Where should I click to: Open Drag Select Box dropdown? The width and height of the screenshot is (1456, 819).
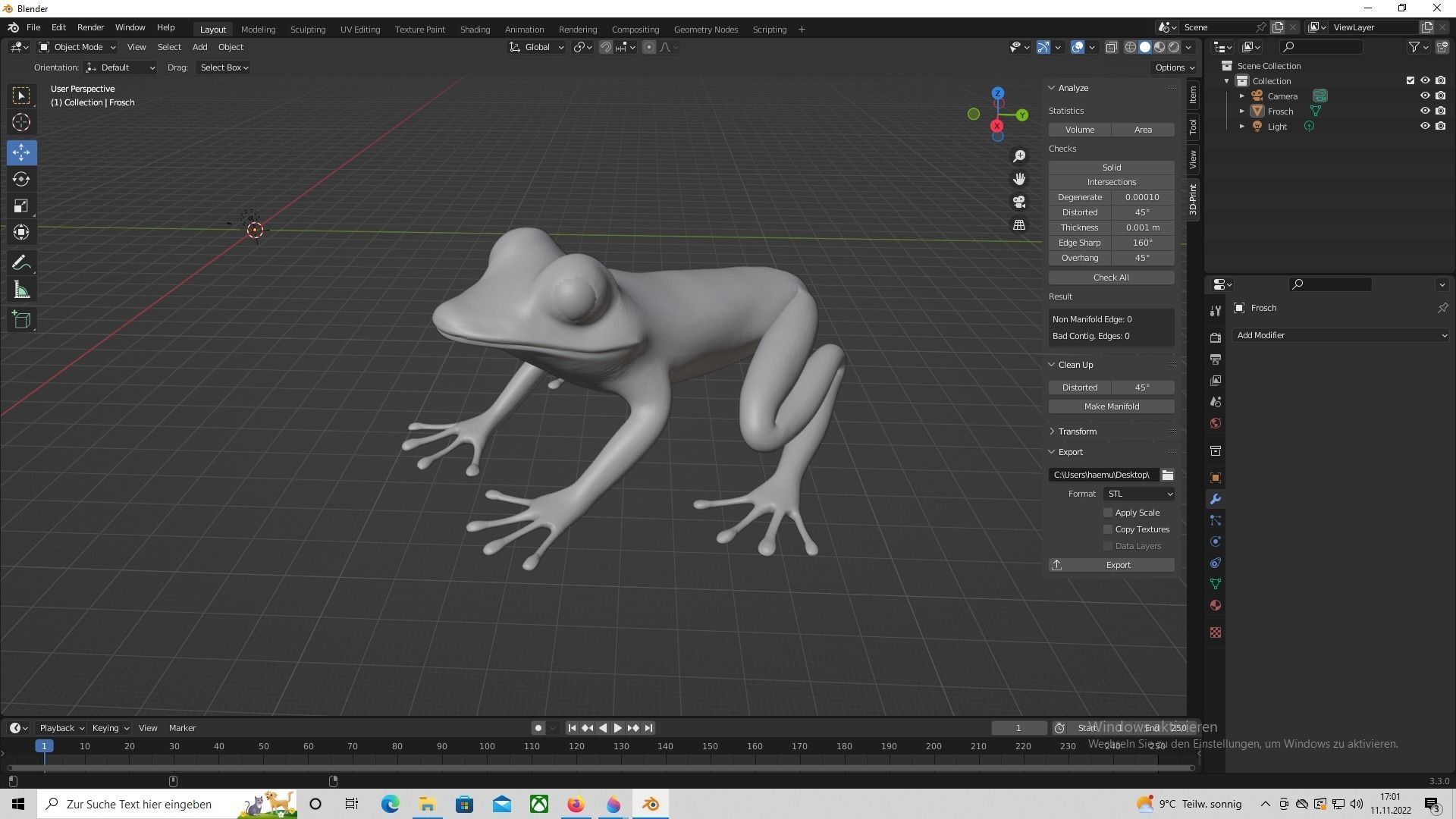tap(224, 68)
